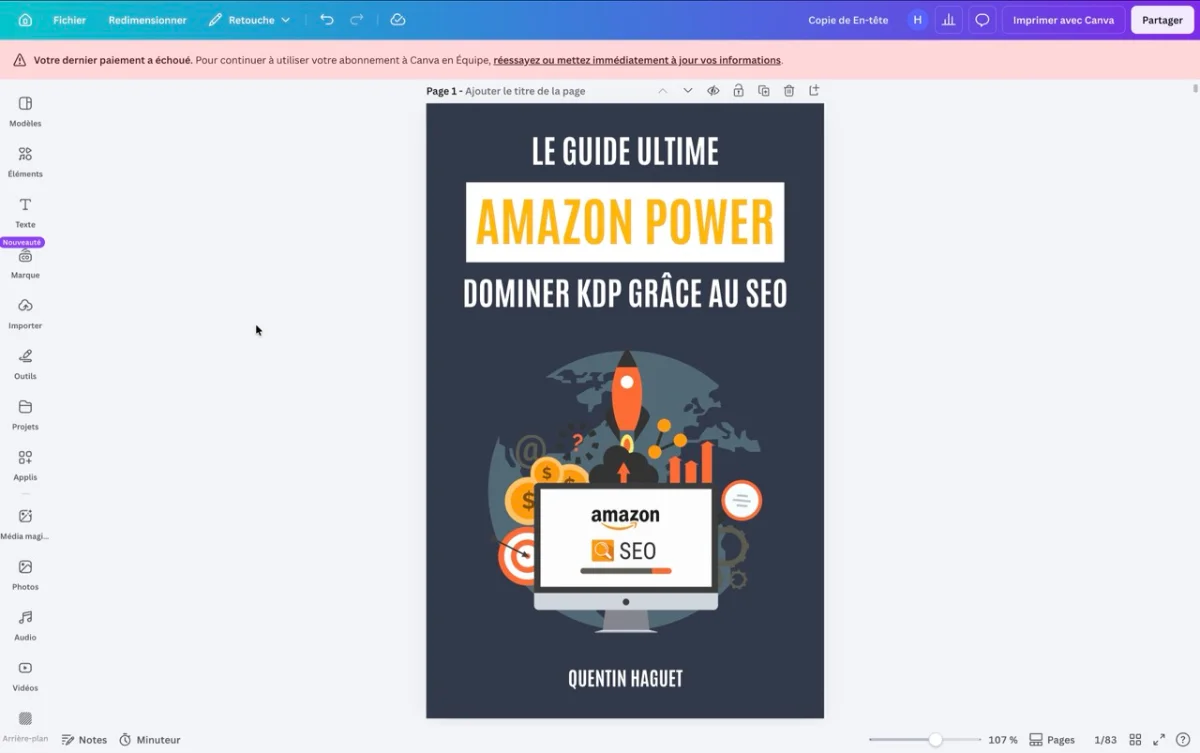Click Ajouter le titre de la page
Image resolution: width=1200 pixels, height=753 pixels.
point(525,91)
